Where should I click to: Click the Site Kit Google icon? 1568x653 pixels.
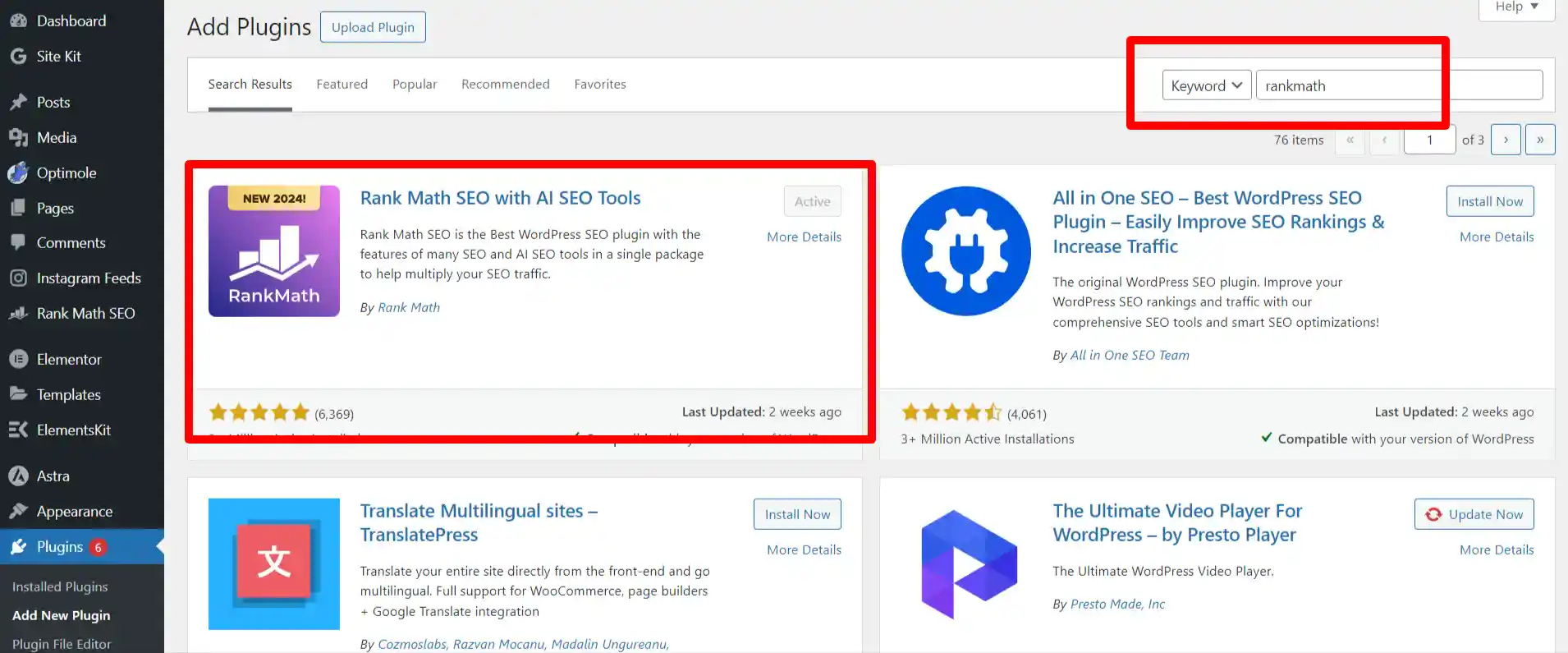(18, 57)
